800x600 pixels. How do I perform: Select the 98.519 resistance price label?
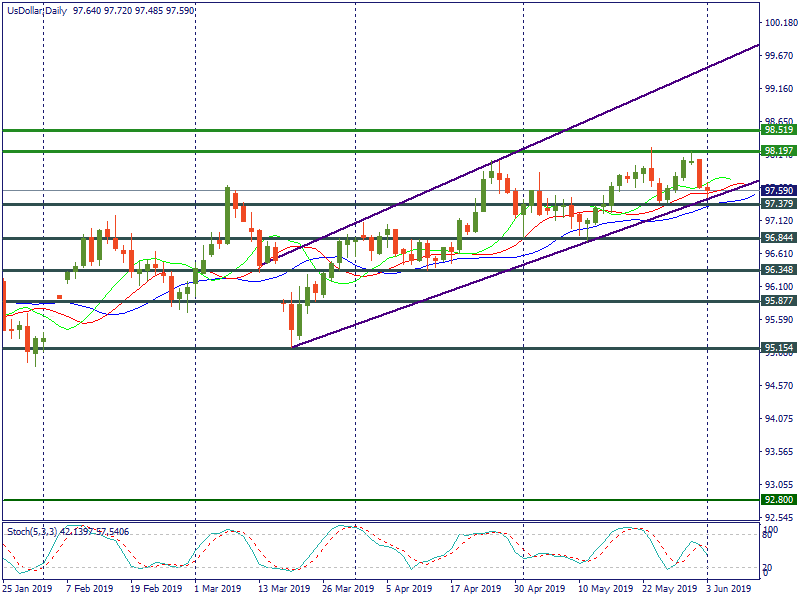(778, 130)
